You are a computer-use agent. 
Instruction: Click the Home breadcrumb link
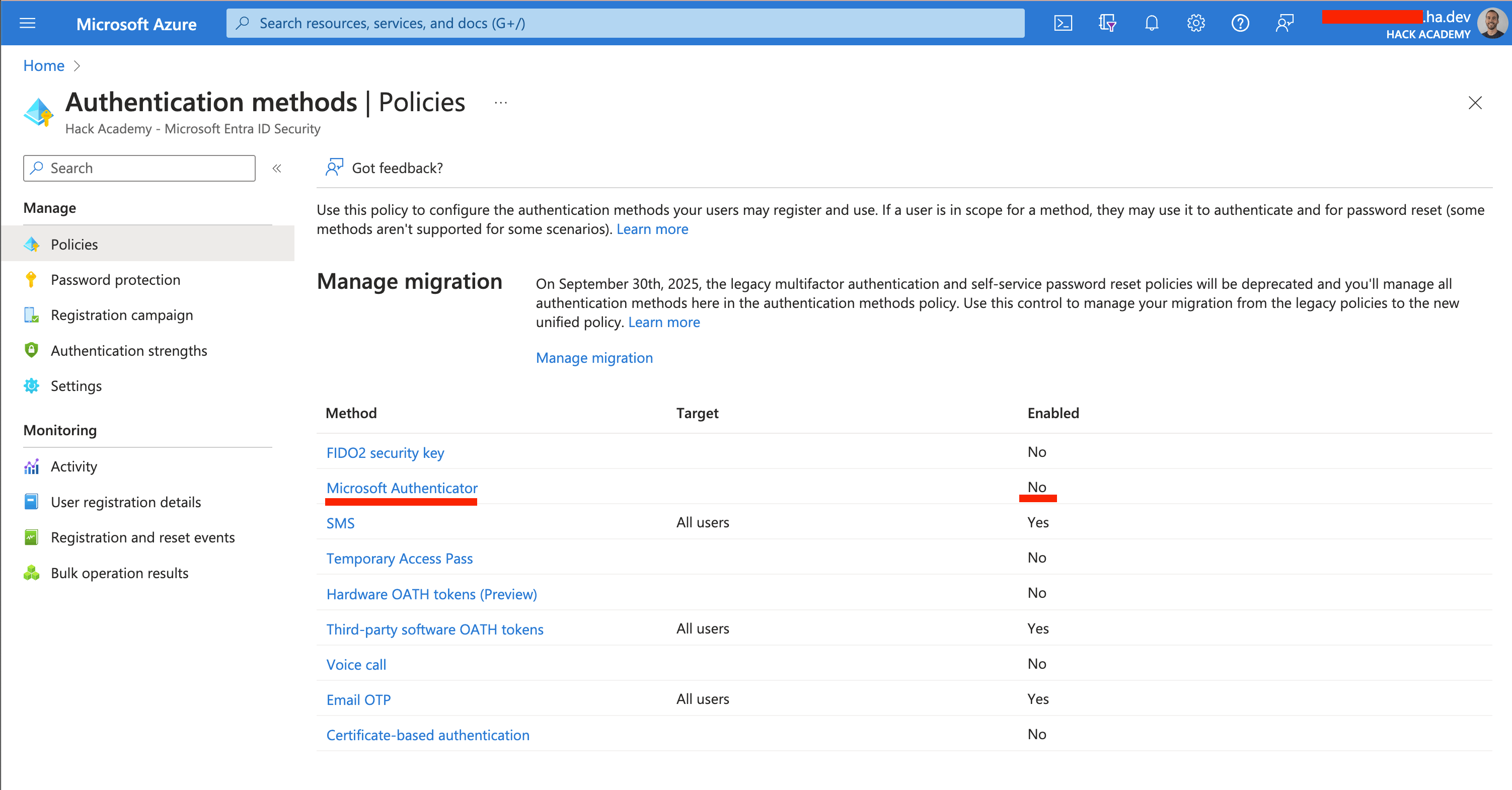point(43,66)
